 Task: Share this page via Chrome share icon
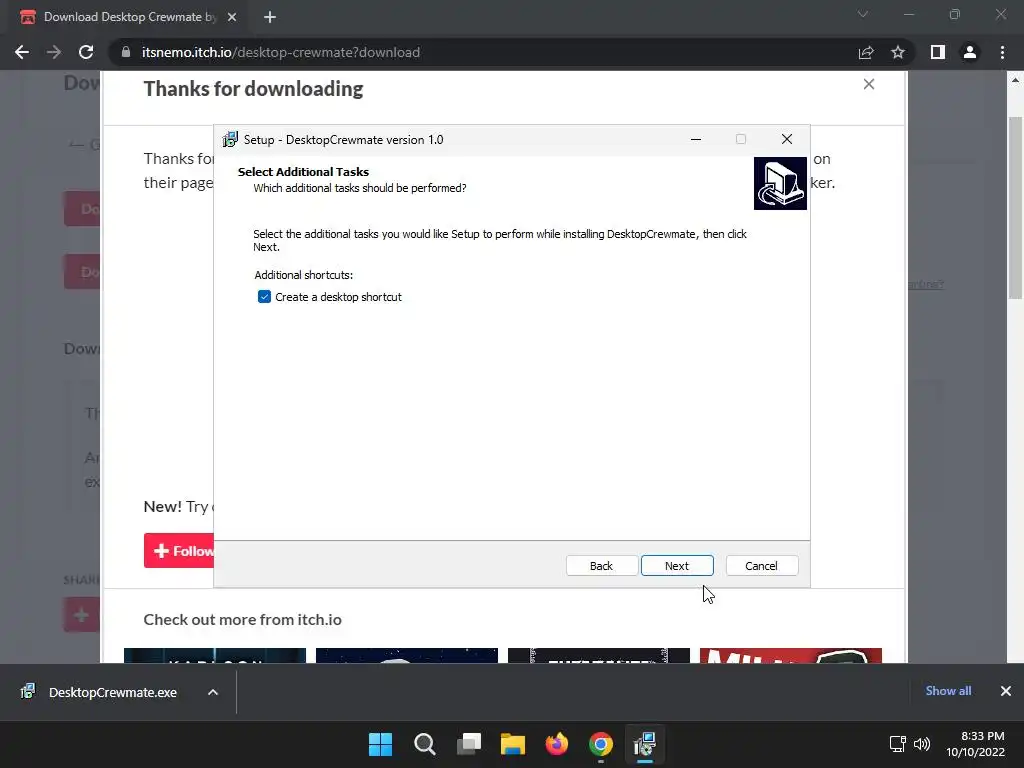(x=866, y=52)
